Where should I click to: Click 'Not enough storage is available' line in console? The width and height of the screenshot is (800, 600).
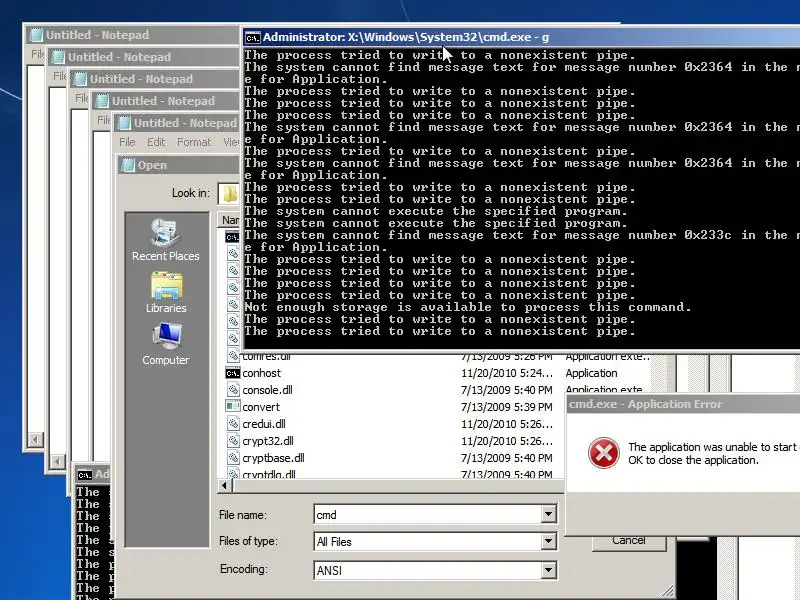point(467,307)
